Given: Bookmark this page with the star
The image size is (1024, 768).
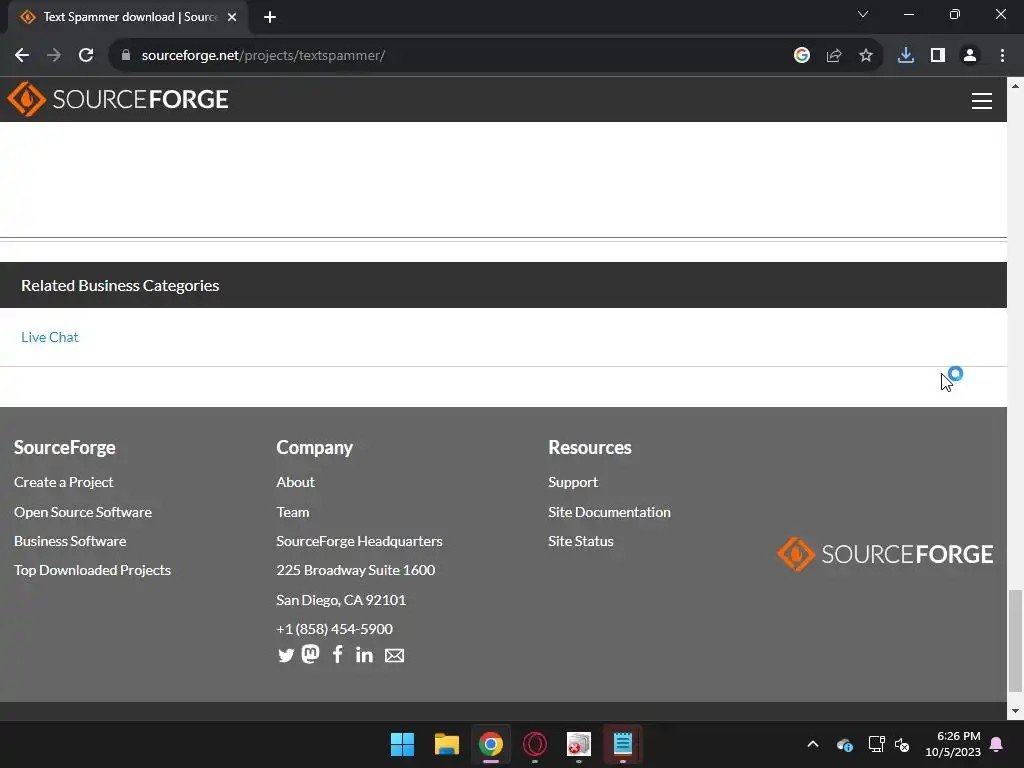Looking at the screenshot, I should click(866, 56).
